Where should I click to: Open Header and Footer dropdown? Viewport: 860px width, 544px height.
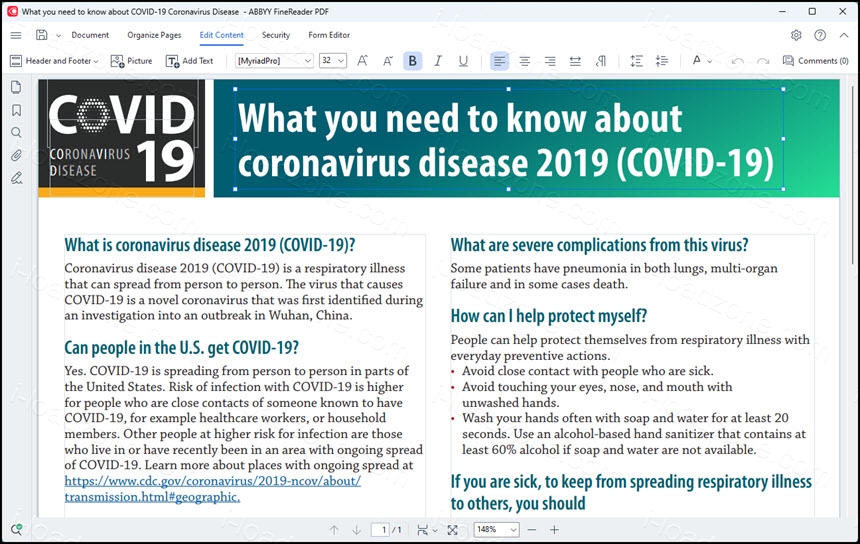[54, 61]
